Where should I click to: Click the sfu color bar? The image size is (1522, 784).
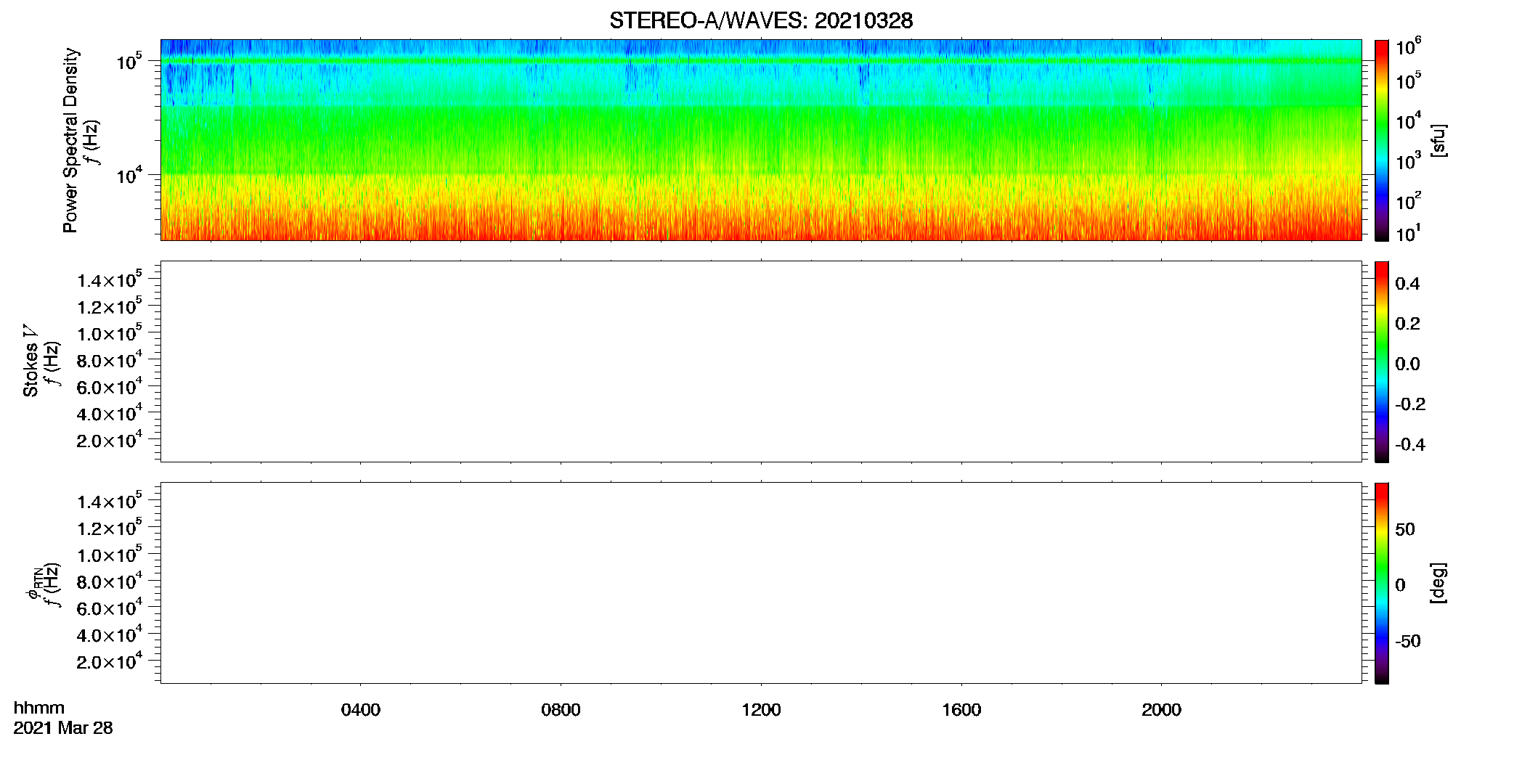click(x=1382, y=139)
